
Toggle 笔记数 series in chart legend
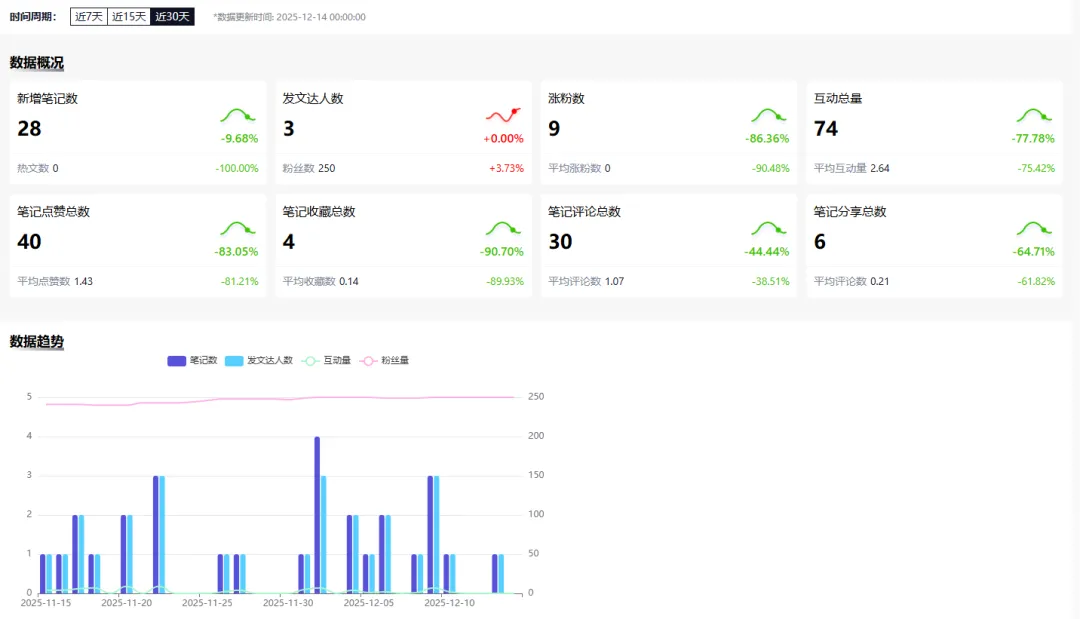coord(192,360)
